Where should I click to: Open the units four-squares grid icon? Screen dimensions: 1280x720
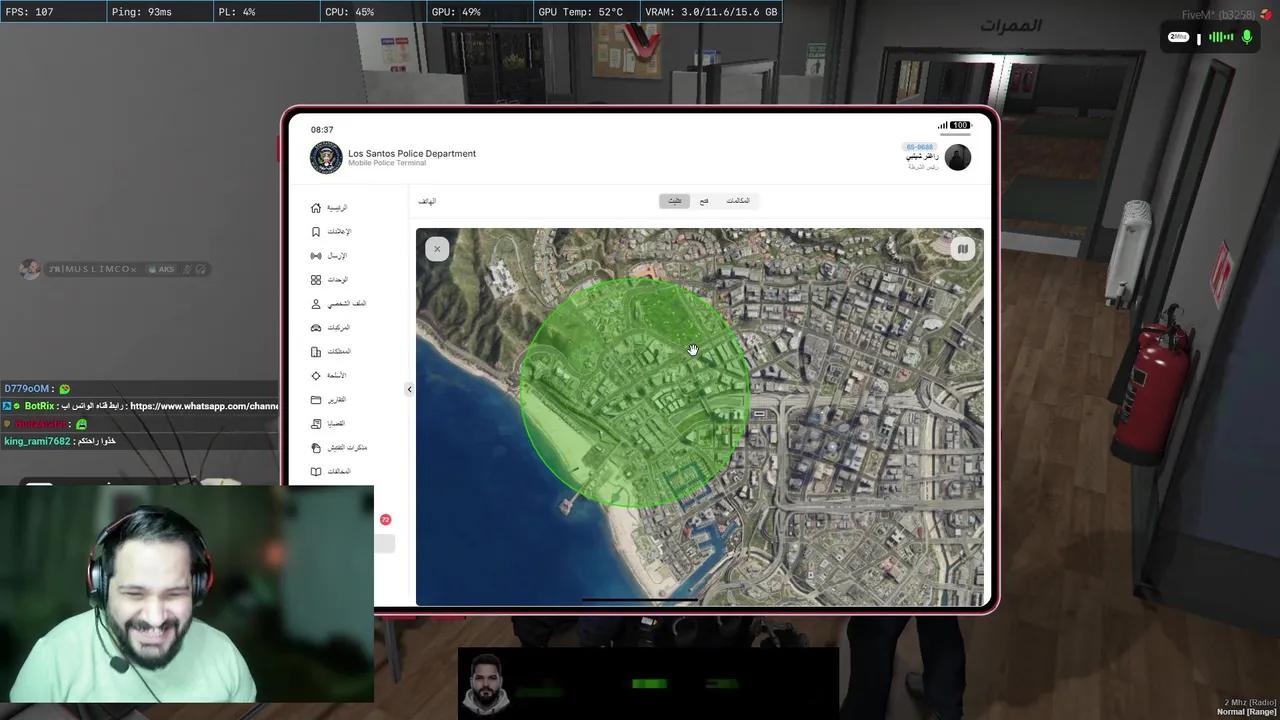(316, 280)
